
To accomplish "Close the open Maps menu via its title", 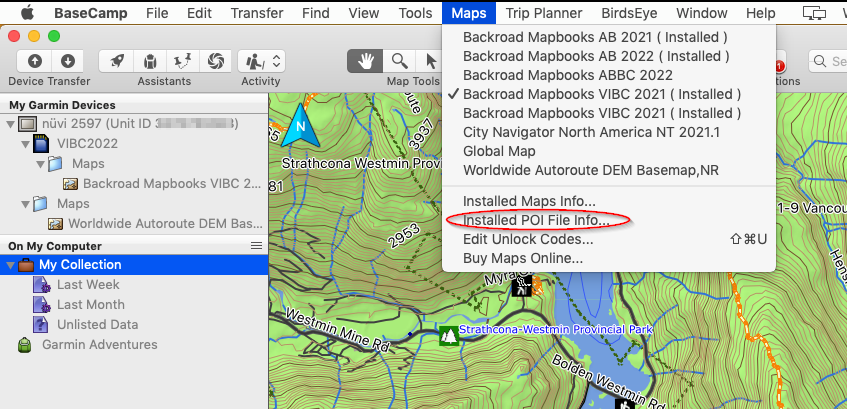I will (468, 13).
